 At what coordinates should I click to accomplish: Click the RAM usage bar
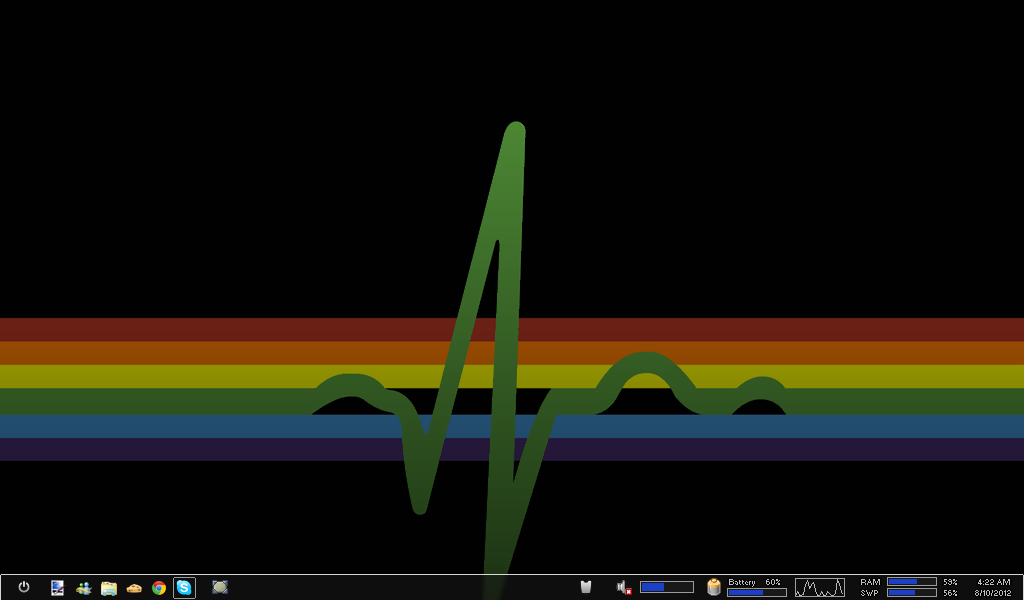click(x=912, y=582)
